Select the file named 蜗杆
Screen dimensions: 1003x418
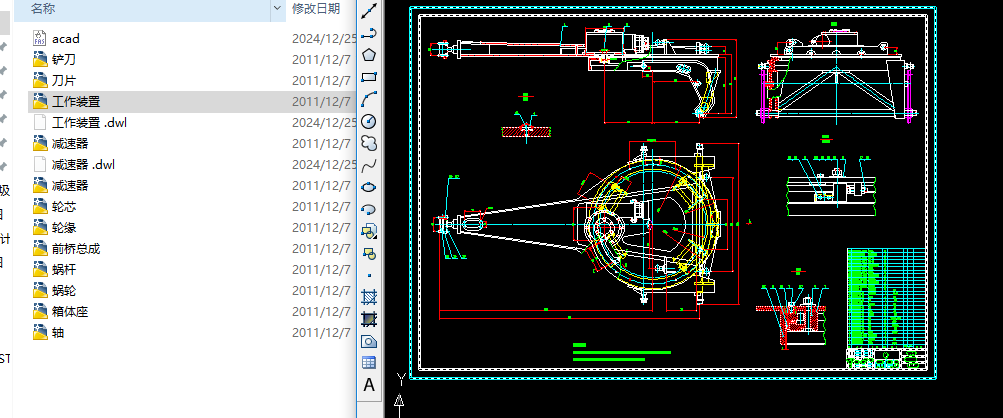64,269
